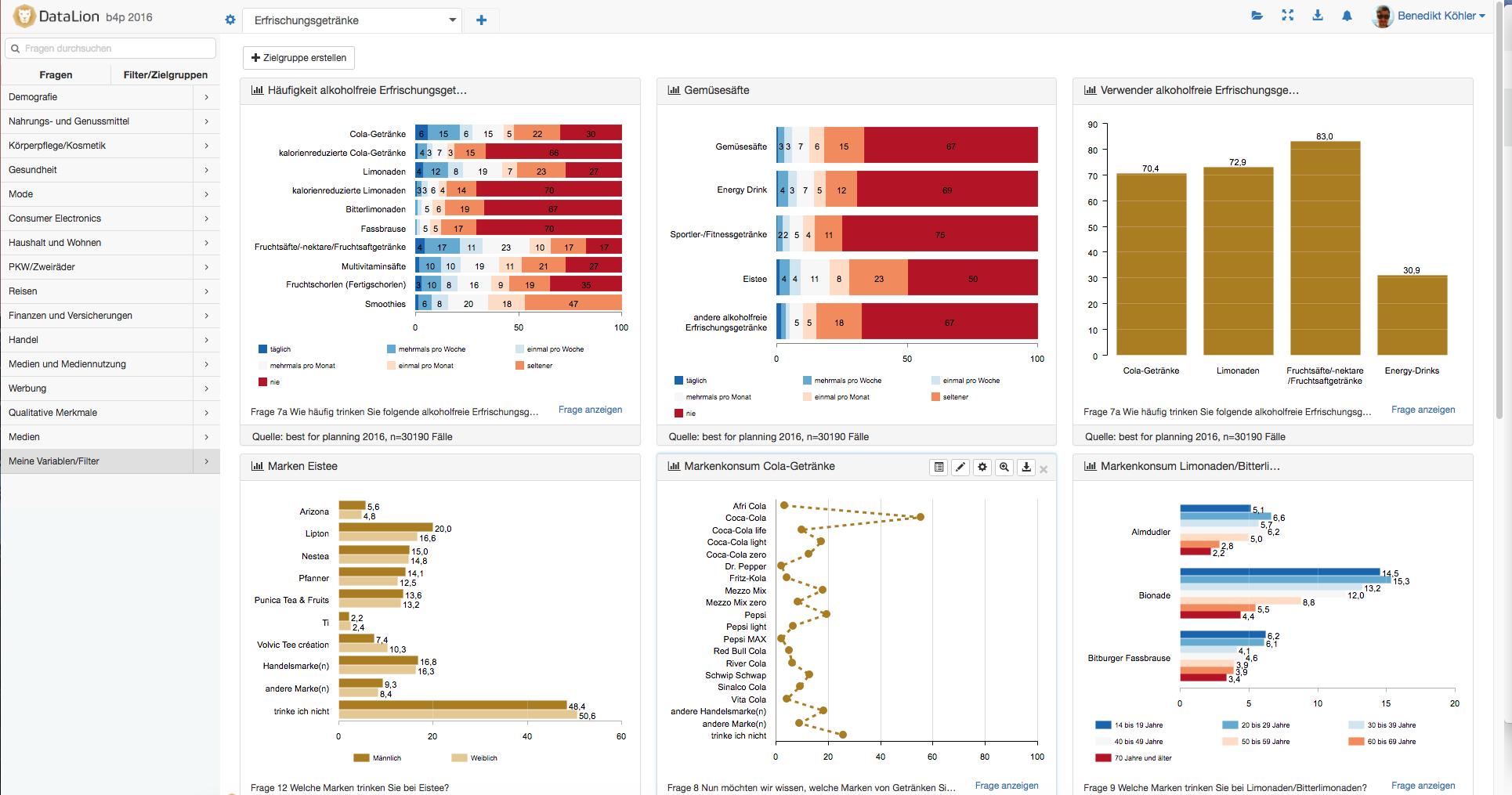Toggle '60 bis 69 Jahre' legend entry
The width and height of the screenshot is (1512, 795).
(1383, 742)
